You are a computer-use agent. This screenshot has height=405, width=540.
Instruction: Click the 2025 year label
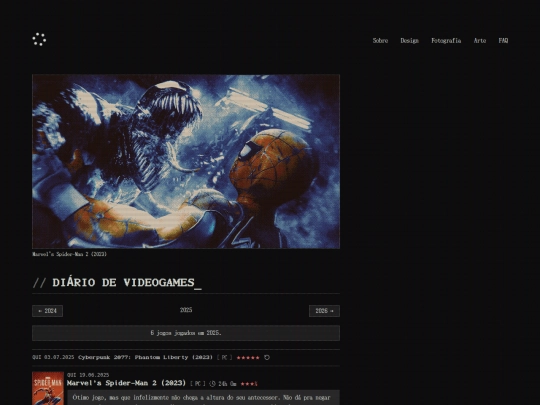(x=186, y=310)
